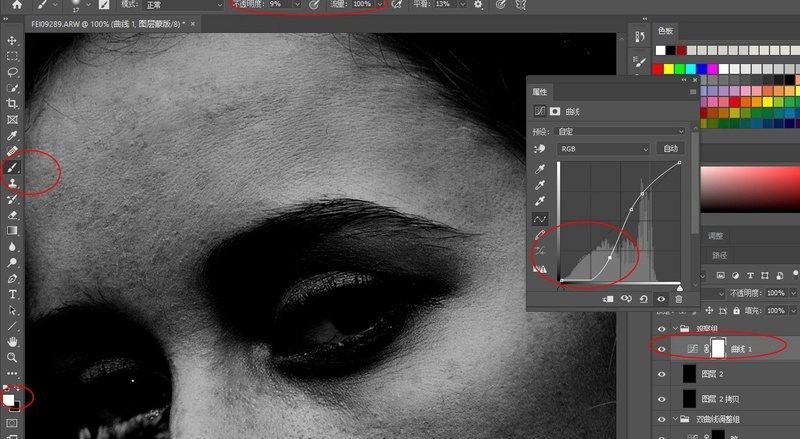Image resolution: width=800 pixels, height=439 pixels.
Task: Click the 自动 Auto button
Action: [670, 149]
